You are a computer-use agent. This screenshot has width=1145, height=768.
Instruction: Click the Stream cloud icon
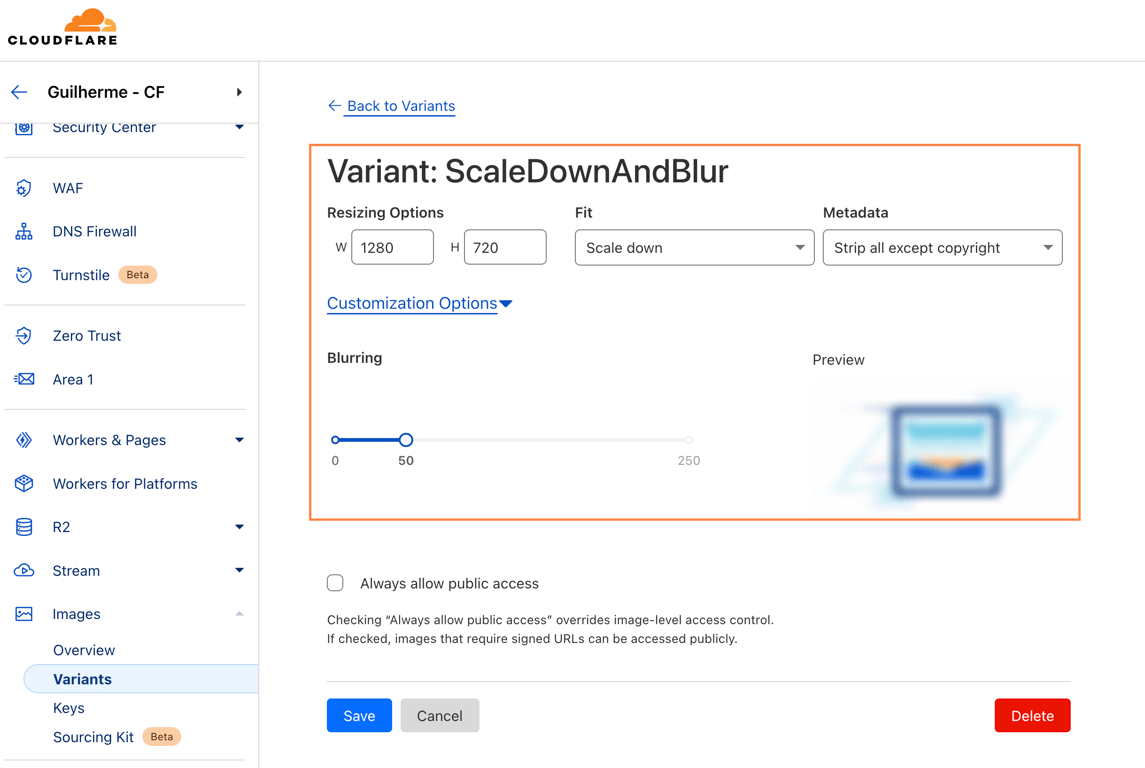pyautogui.click(x=24, y=571)
